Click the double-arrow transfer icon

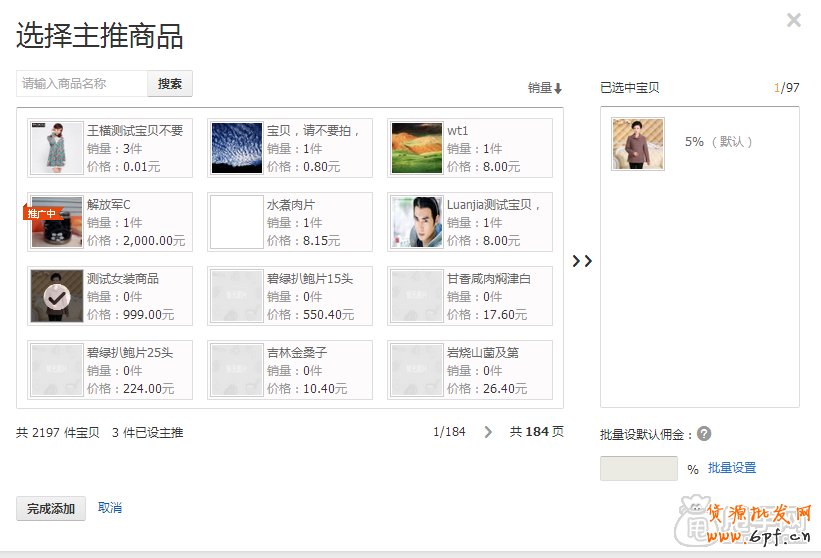[x=582, y=261]
